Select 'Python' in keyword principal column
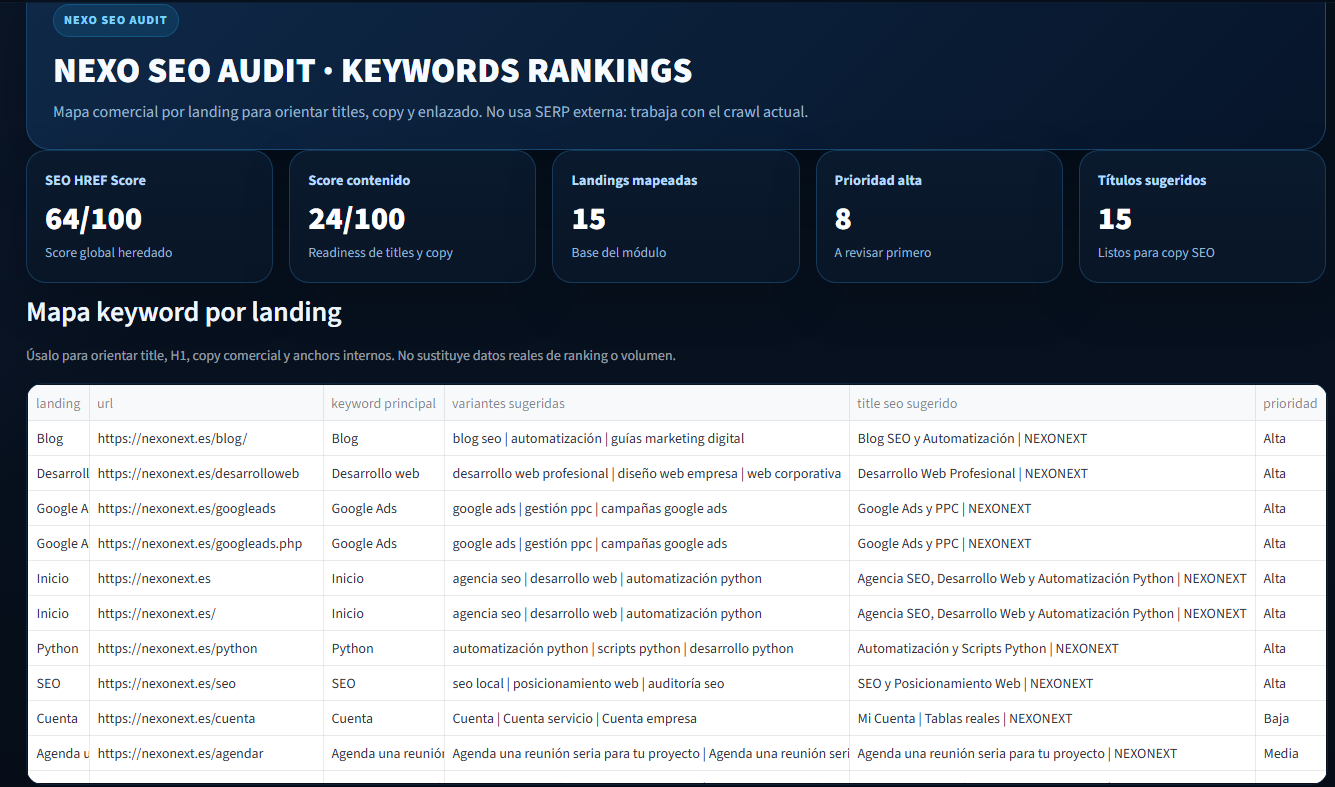 click(384, 648)
